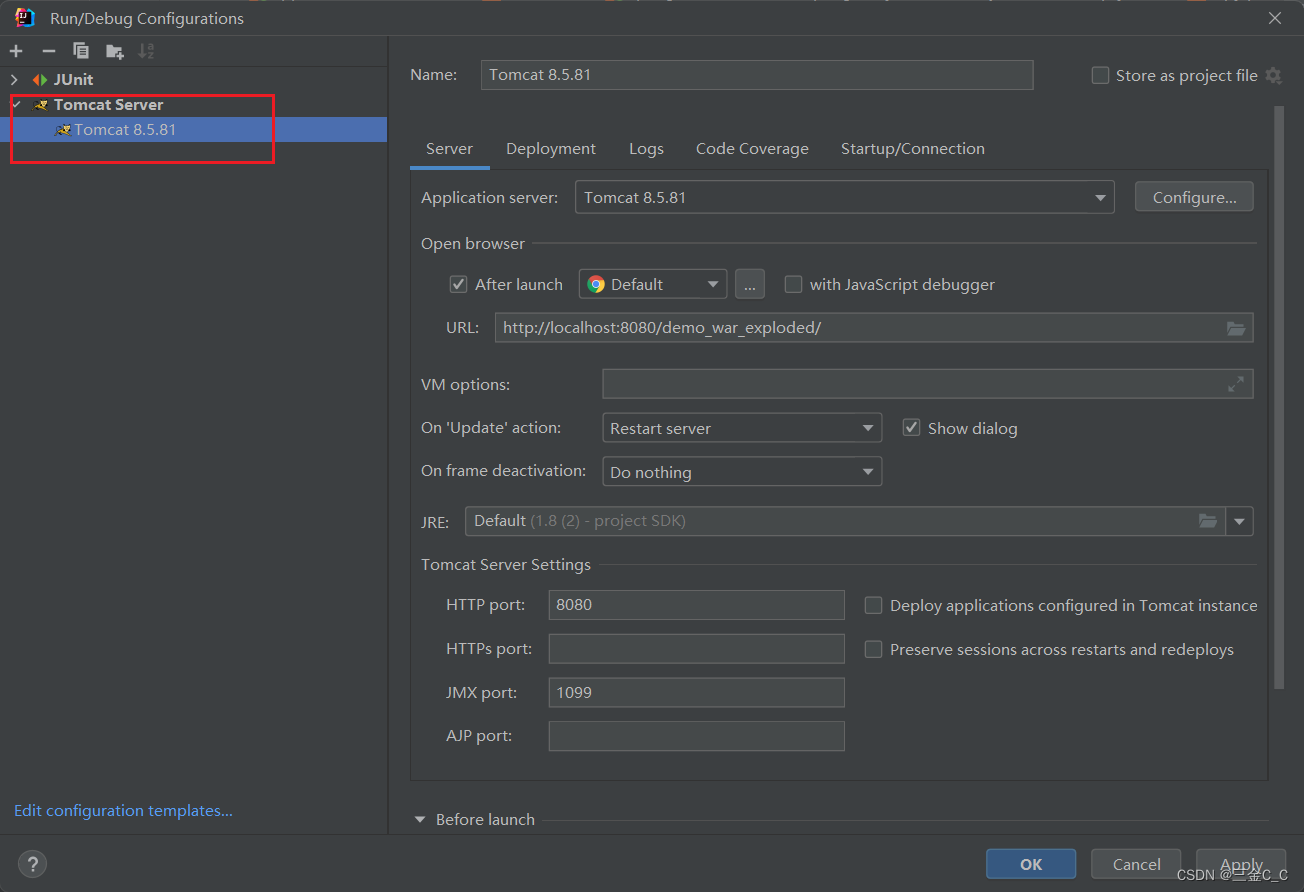The width and height of the screenshot is (1304, 892).
Task: Copy the selected configuration
Action: tap(81, 51)
